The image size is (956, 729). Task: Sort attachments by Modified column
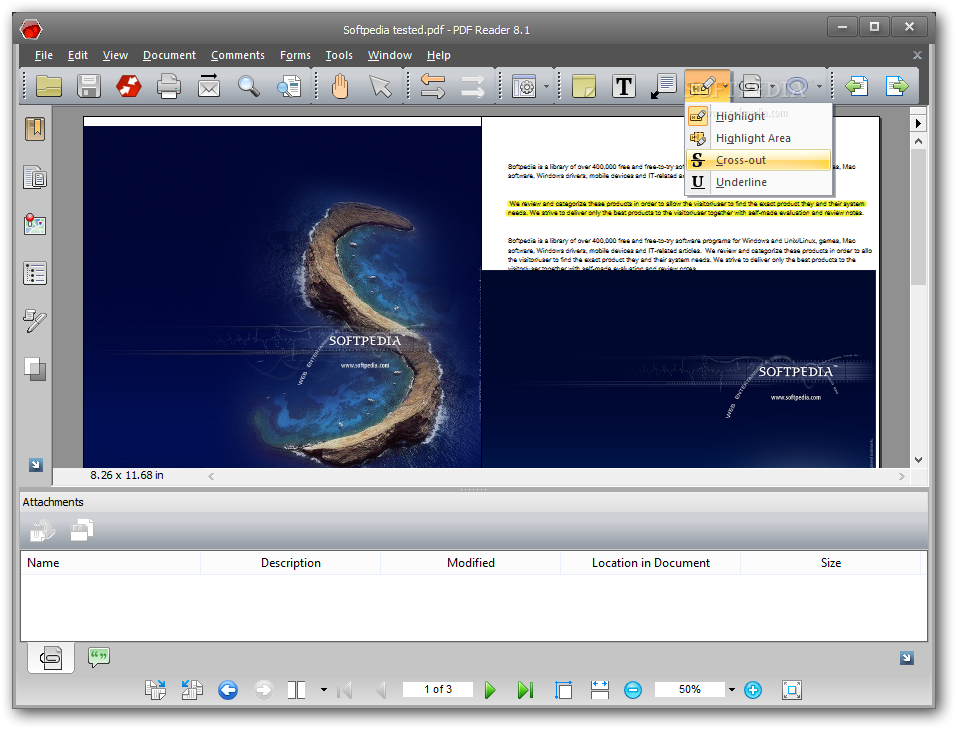[471, 563]
